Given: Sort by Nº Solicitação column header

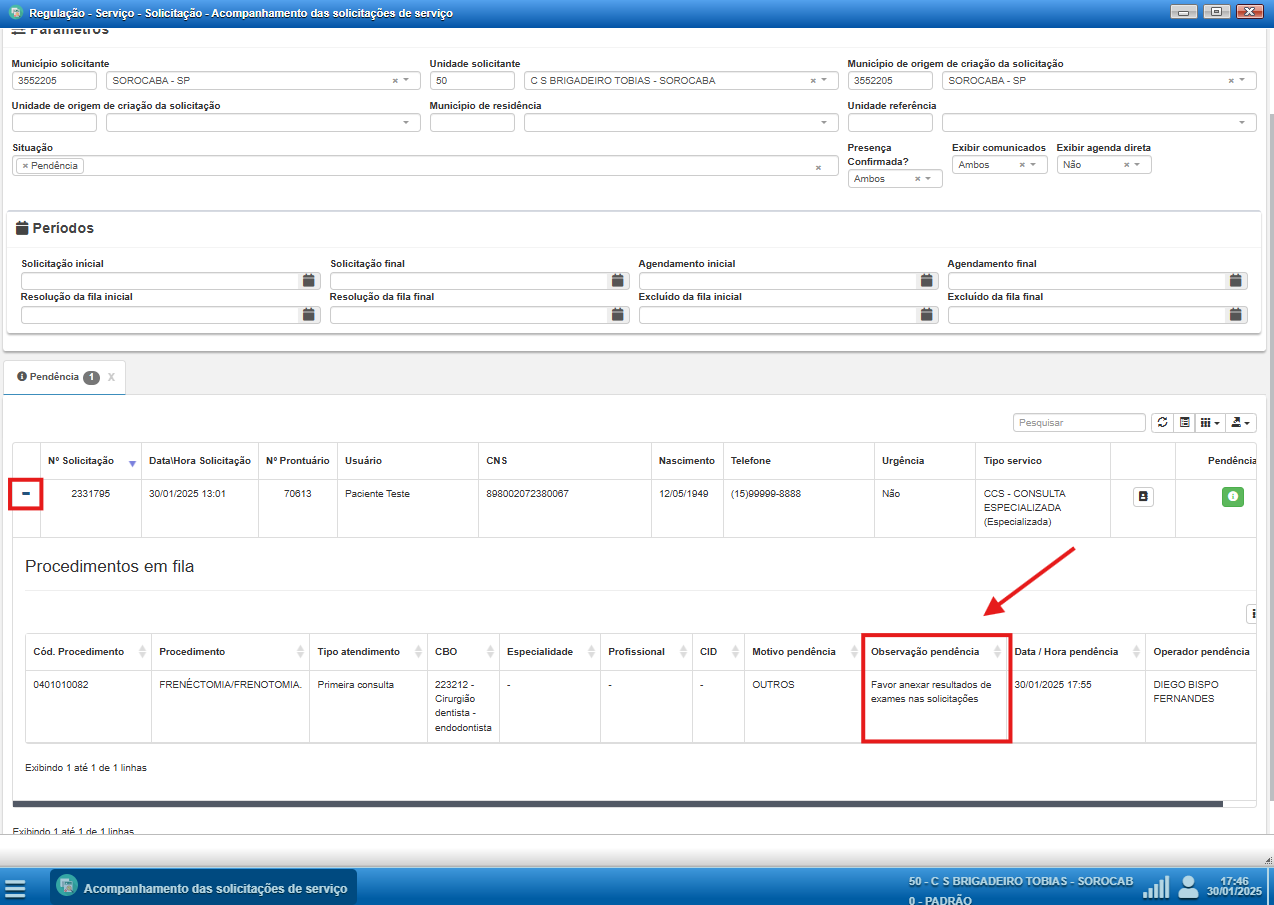Looking at the screenshot, I should click(81, 461).
